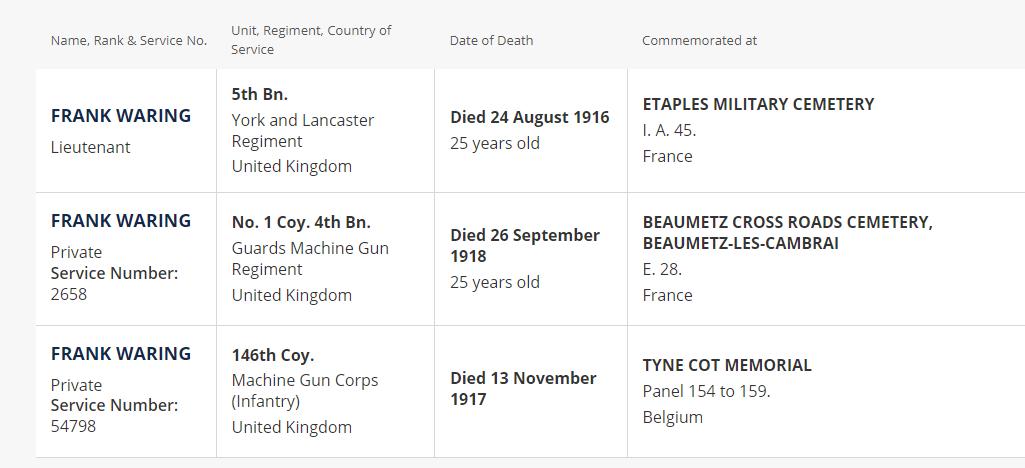
Task: Click the "5th Bn." unit text
Action: [259, 94]
